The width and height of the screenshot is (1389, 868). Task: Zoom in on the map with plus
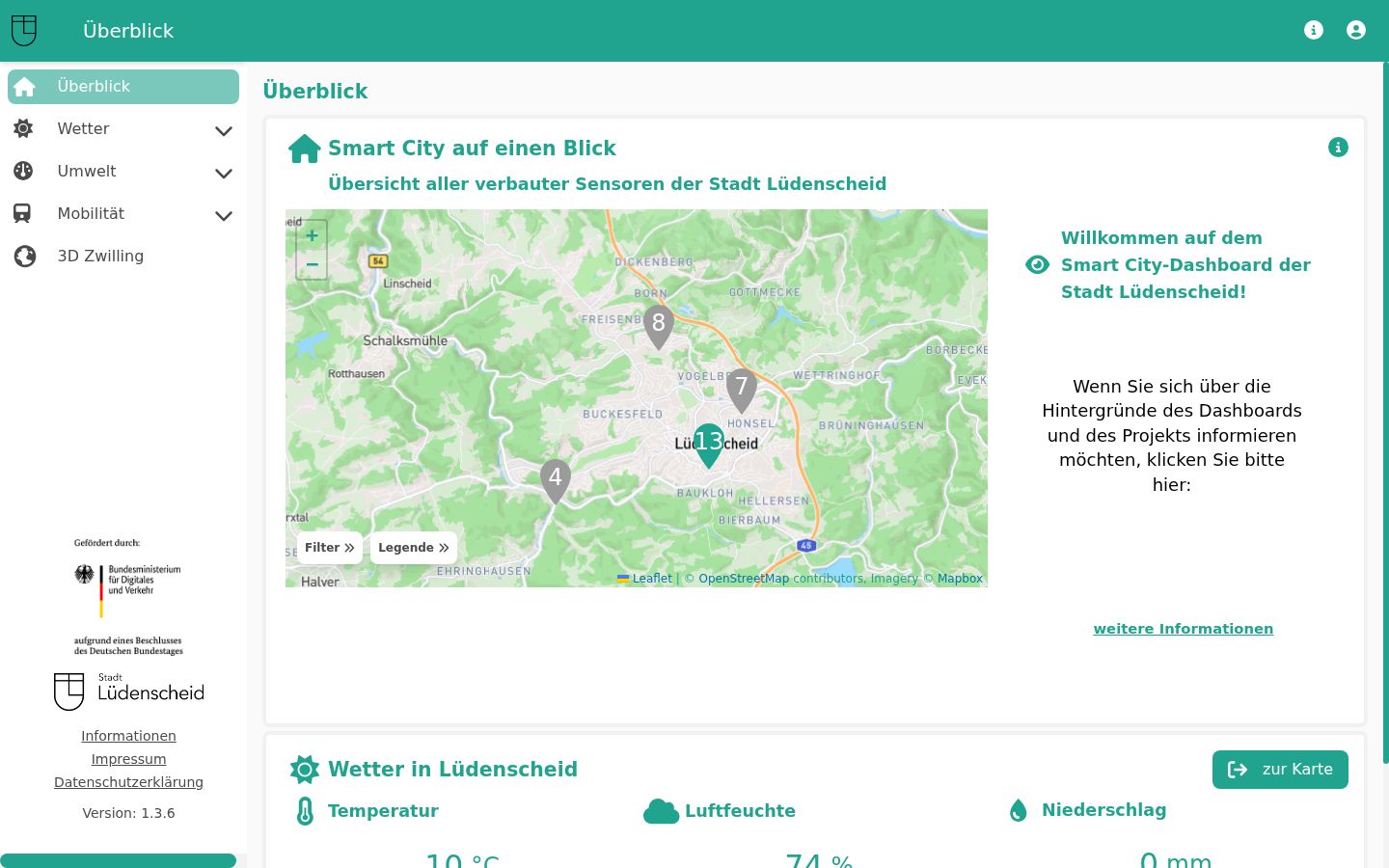[312, 235]
